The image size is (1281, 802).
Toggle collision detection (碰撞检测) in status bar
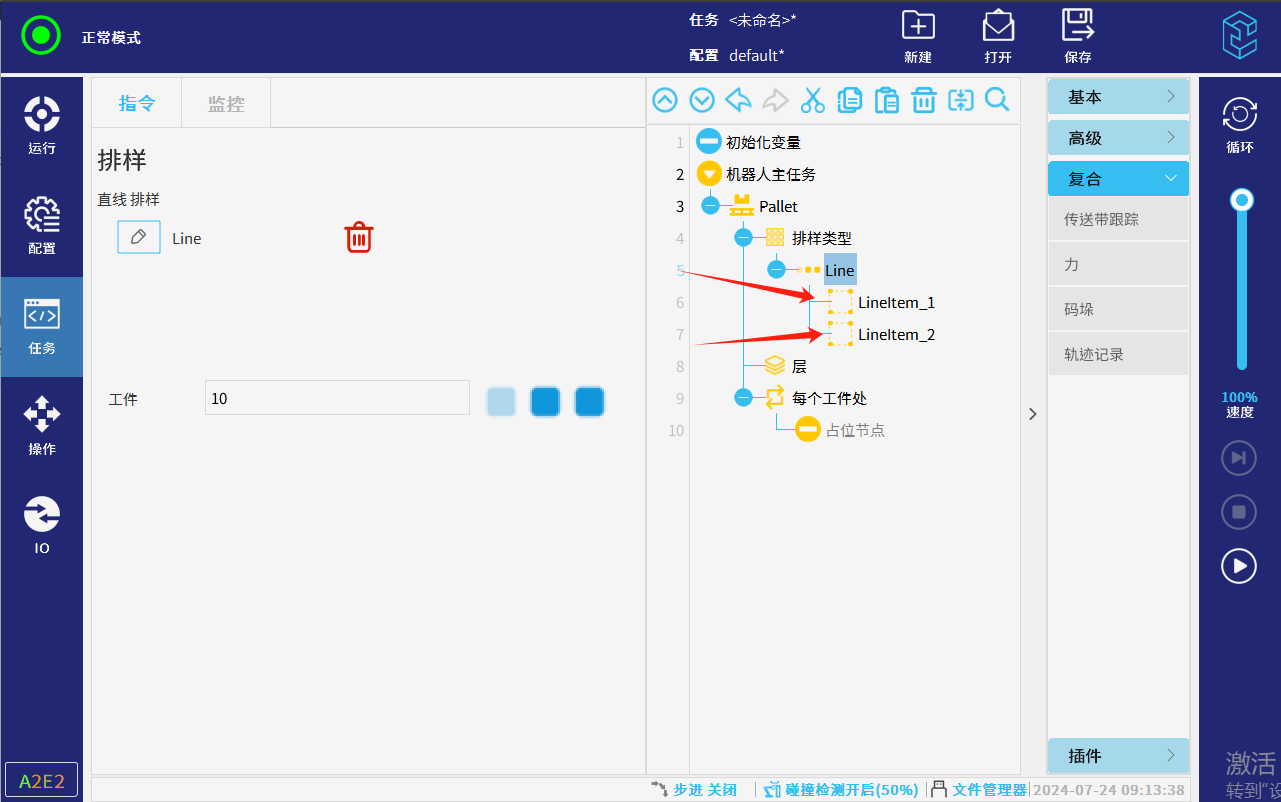840,789
